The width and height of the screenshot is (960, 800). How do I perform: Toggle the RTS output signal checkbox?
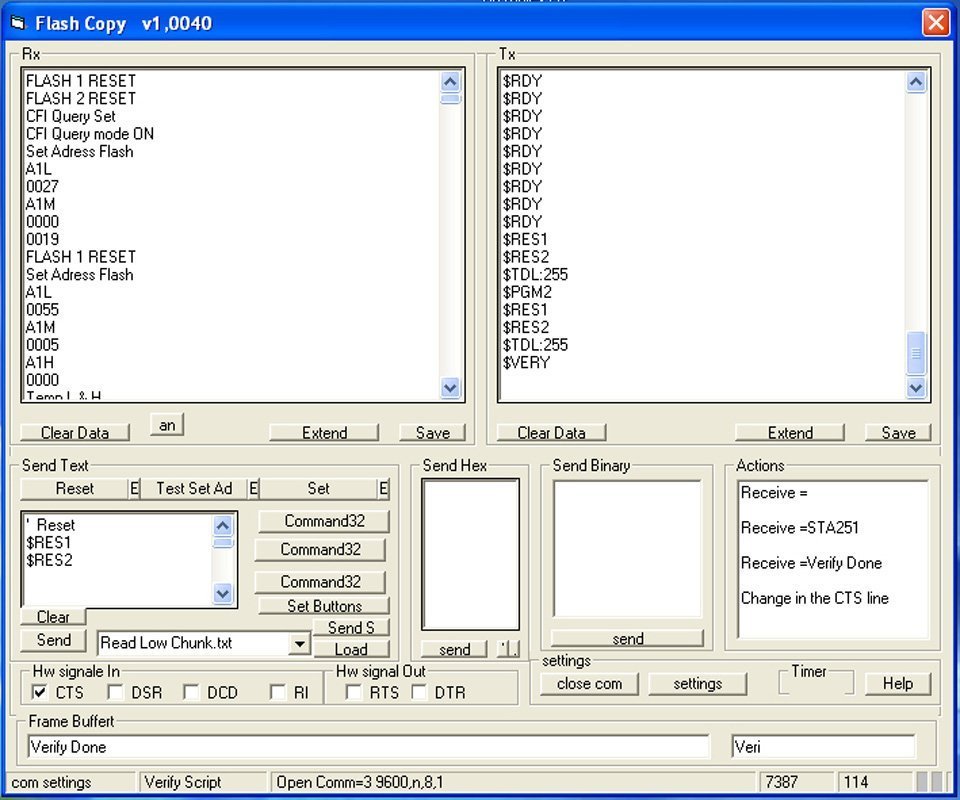click(x=353, y=692)
